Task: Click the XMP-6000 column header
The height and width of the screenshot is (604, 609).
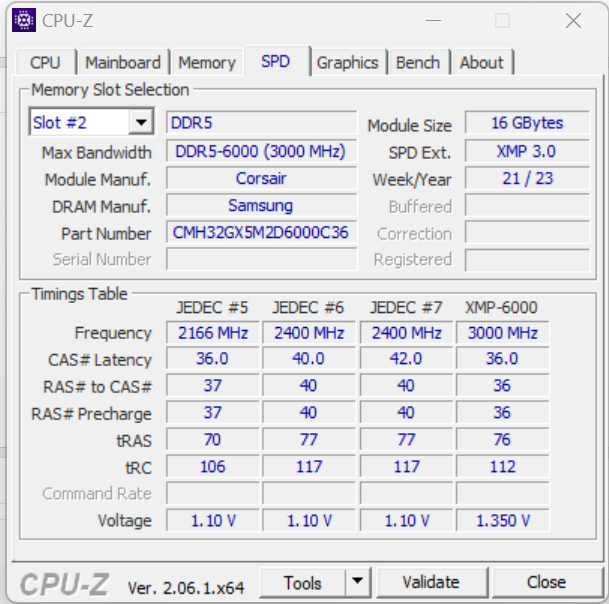Action: pos(501,308)
